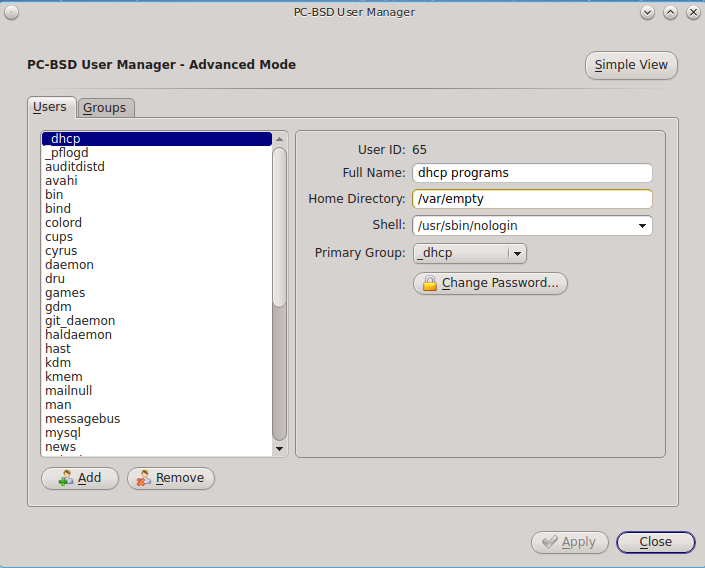Screen dimensions: 705x568
Task: Select the mysql user in list
Action: 63,433
